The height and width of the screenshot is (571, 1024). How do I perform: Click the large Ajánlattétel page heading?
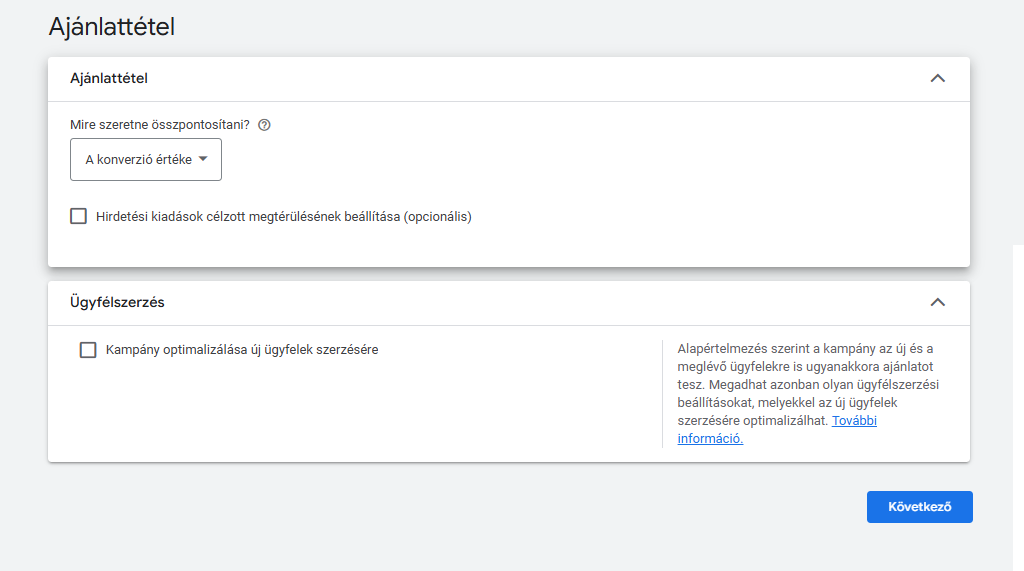point(112,27)
